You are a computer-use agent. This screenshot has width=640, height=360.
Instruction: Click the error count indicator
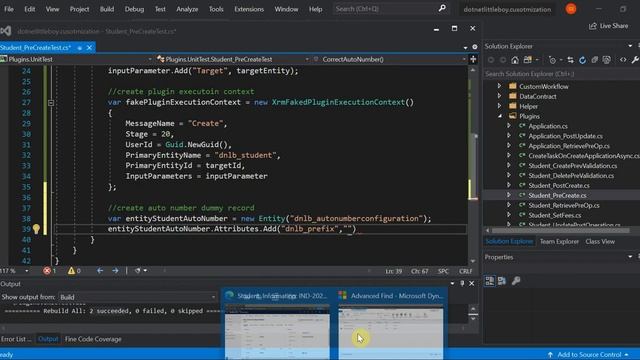[50, 271]
